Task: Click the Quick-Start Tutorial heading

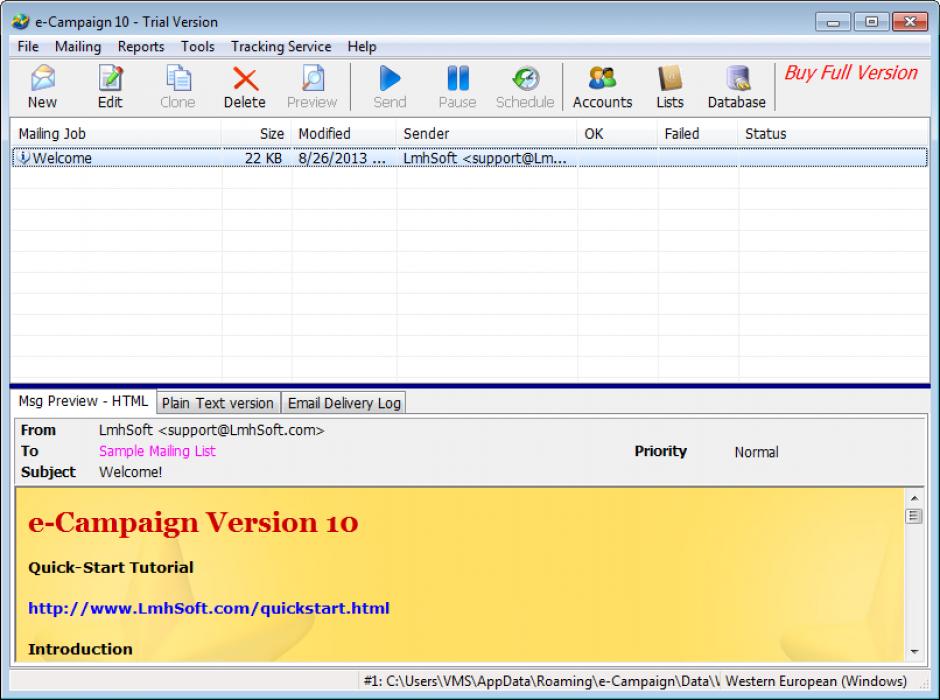Action: [x=111, y=568]
